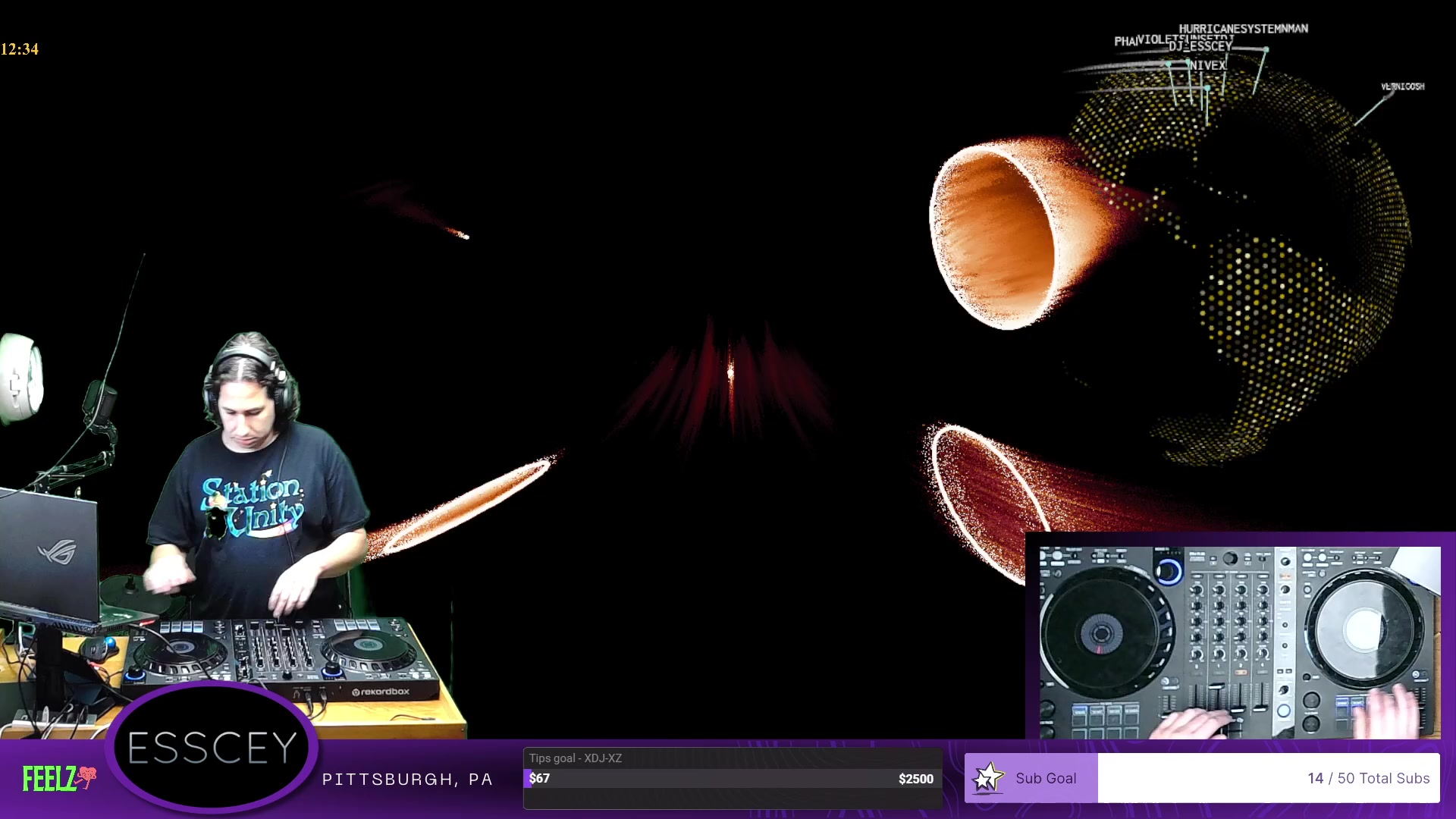Viewport: 1456px width, 819px height.
Task: Click the rekordbox logo on controller
Action: click(381, 692)
